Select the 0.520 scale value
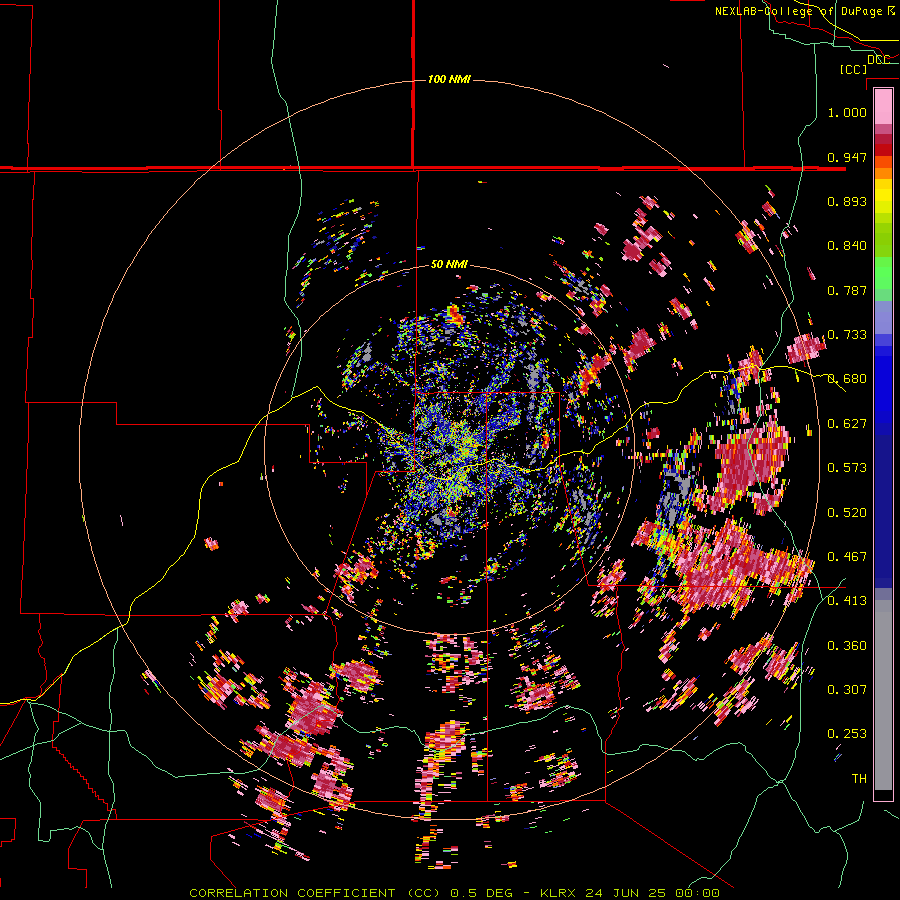This screenshot has height=900, width=900. pos(847,513)
